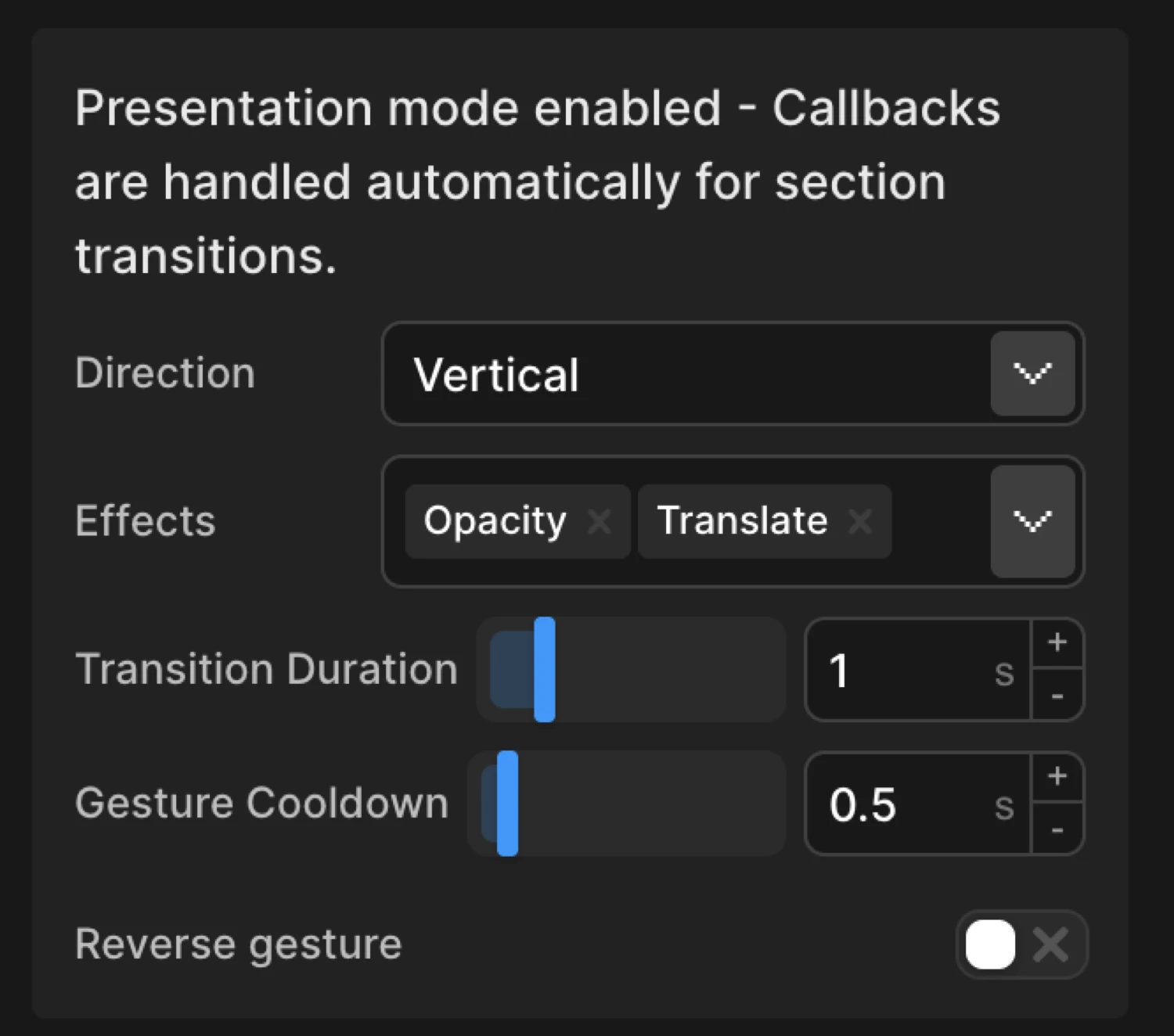This screenshot has width=1174, height=1036.
Task: Increment Gesture Cooldown with the plus button
Action: point(1058,777)
